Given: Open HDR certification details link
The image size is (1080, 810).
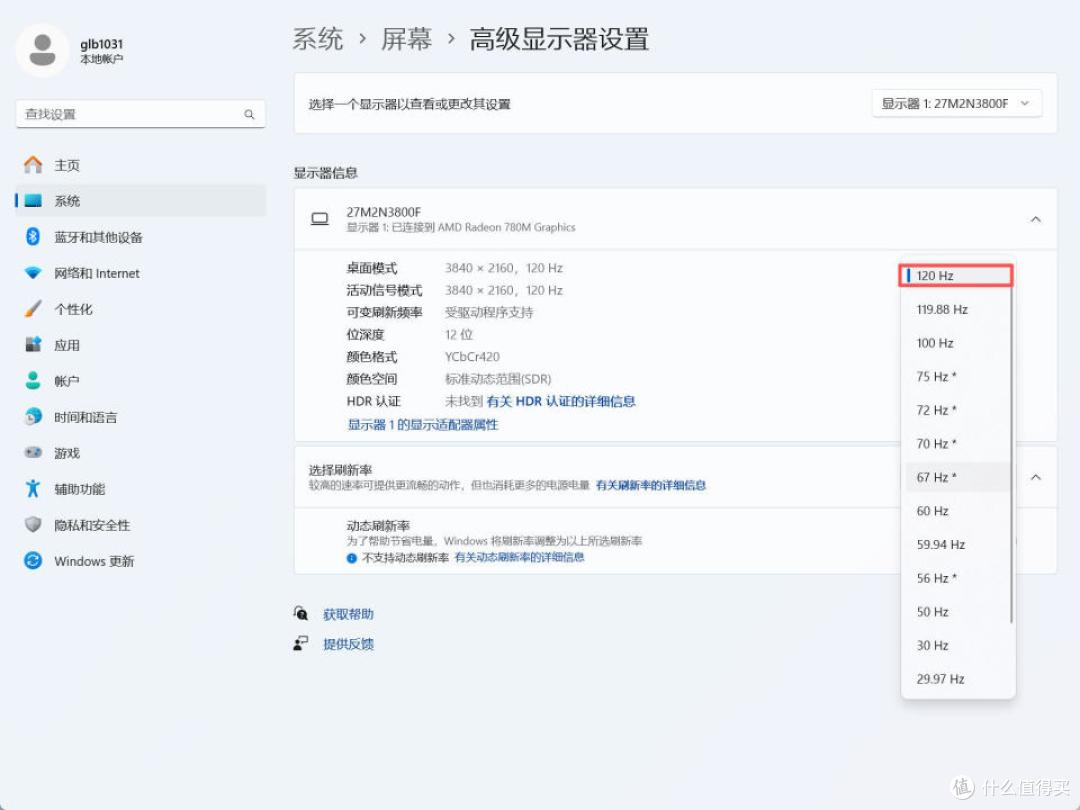Looking at the screenshot, I should click(x=561, y=402).
